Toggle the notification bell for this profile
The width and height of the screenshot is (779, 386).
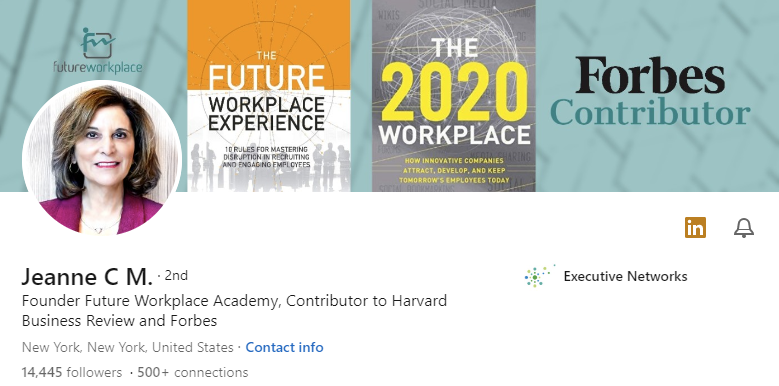click(x=744, y=228)
